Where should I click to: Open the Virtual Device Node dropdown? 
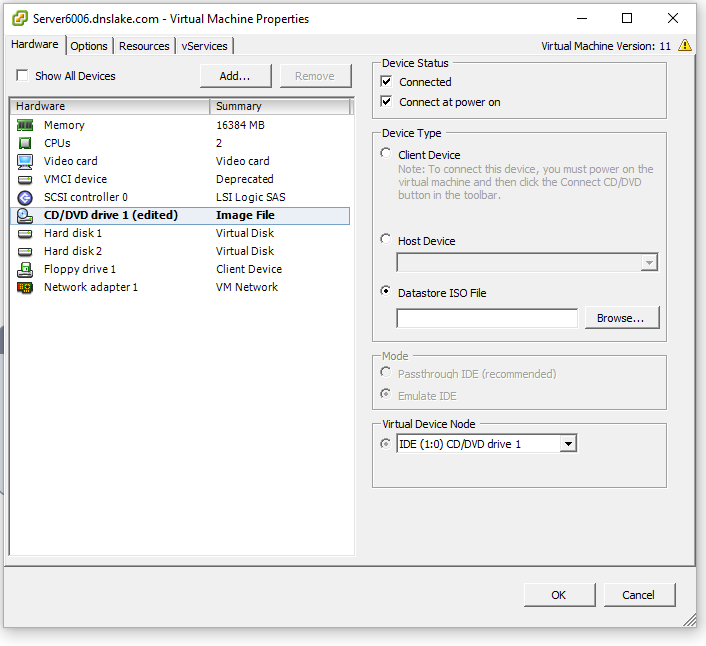click(x=568, y=444)
